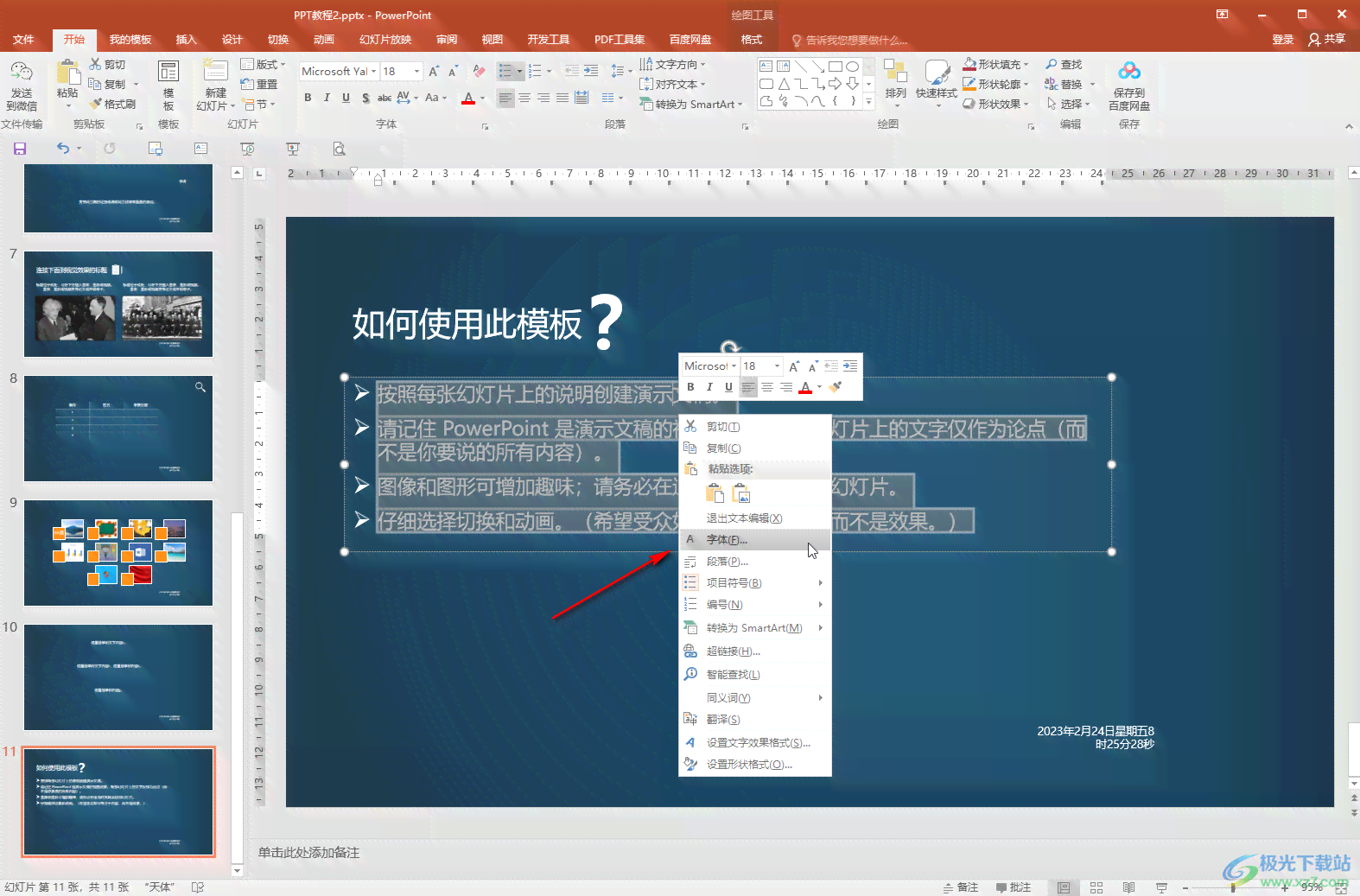Toggle center alignment in ribbon paragraph group
Image resolution: width=1360 pixels, height=896 pixels.
pyautogui.click(x=524, y=98)
